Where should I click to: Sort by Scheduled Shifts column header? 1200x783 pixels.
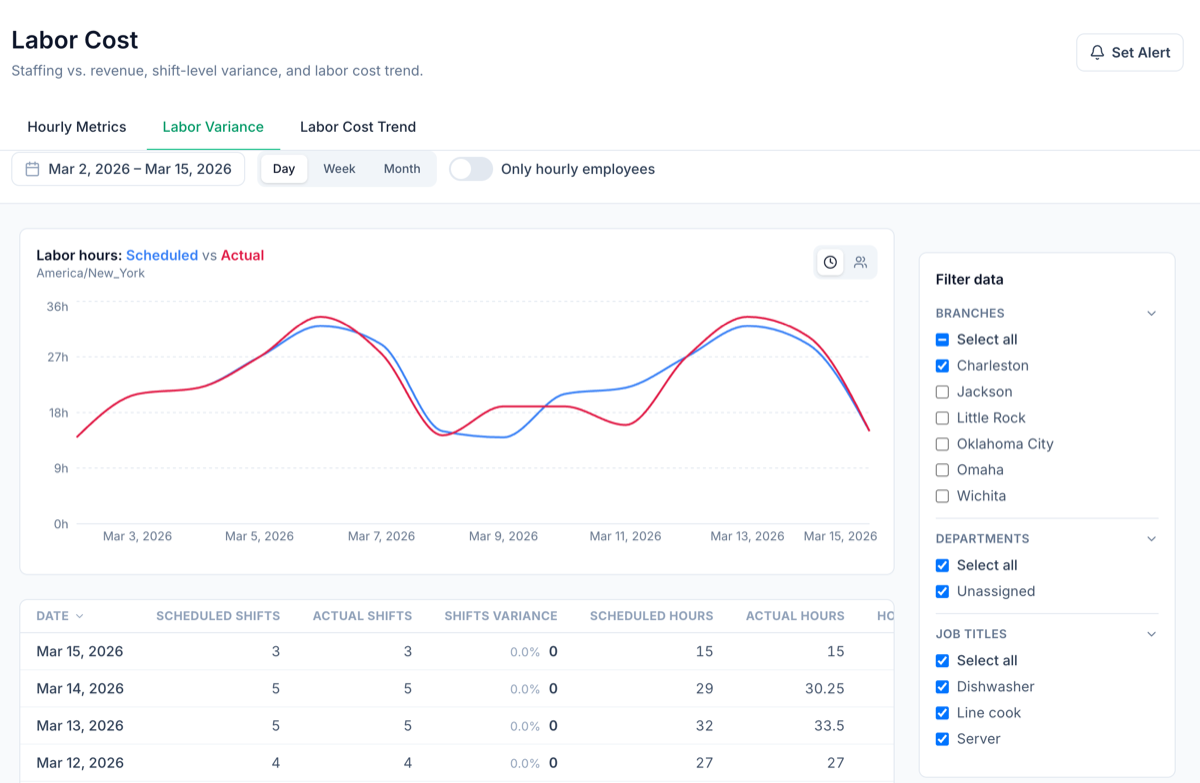[x=218, y=616]
